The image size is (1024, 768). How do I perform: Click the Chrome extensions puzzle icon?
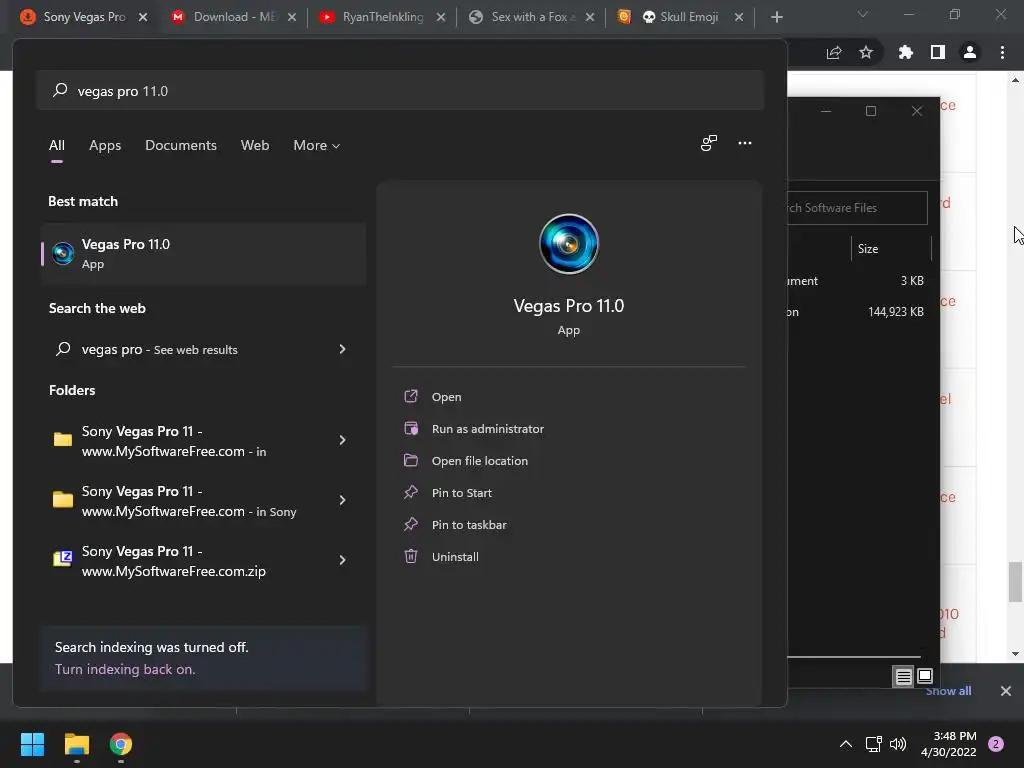(x=905, y=52)
